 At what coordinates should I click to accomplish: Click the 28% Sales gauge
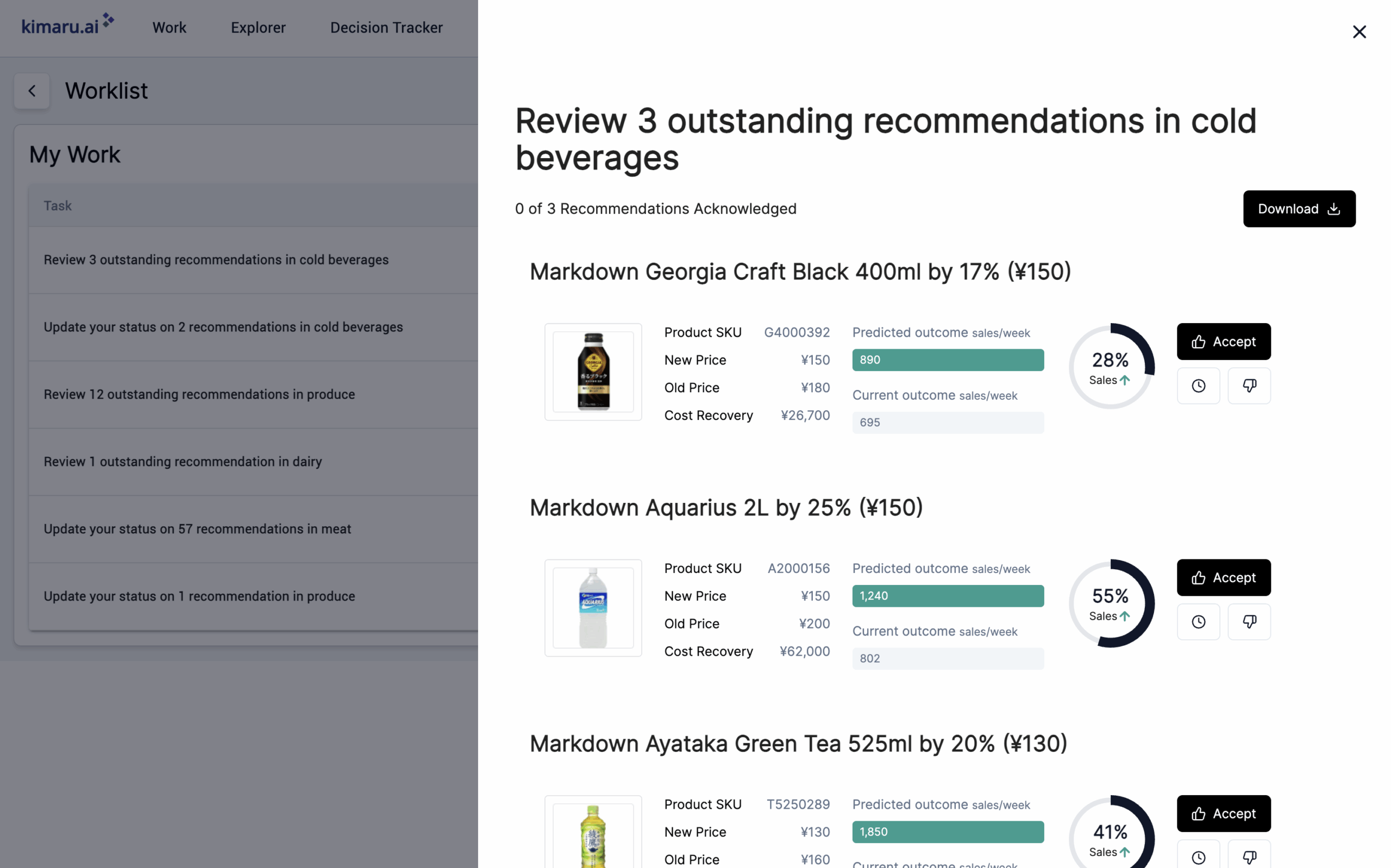click(x=1110, y=367)
